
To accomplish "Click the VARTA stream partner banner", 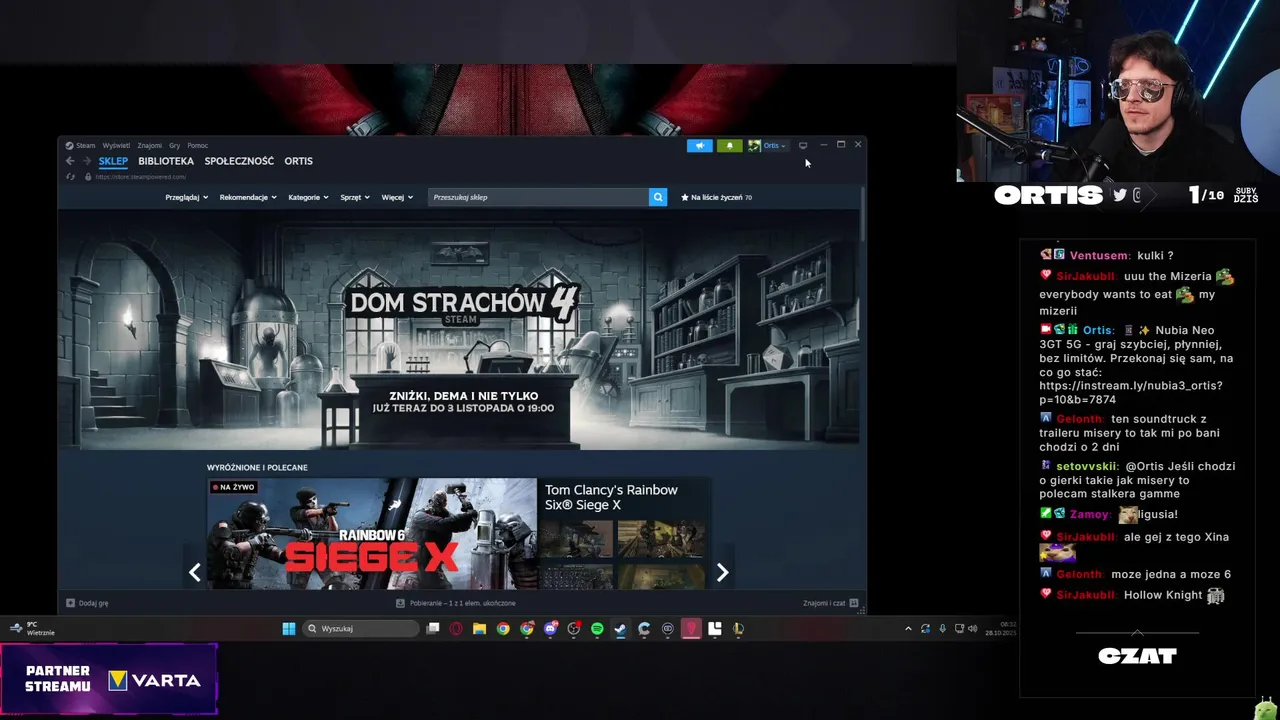I will coord(109,680).
